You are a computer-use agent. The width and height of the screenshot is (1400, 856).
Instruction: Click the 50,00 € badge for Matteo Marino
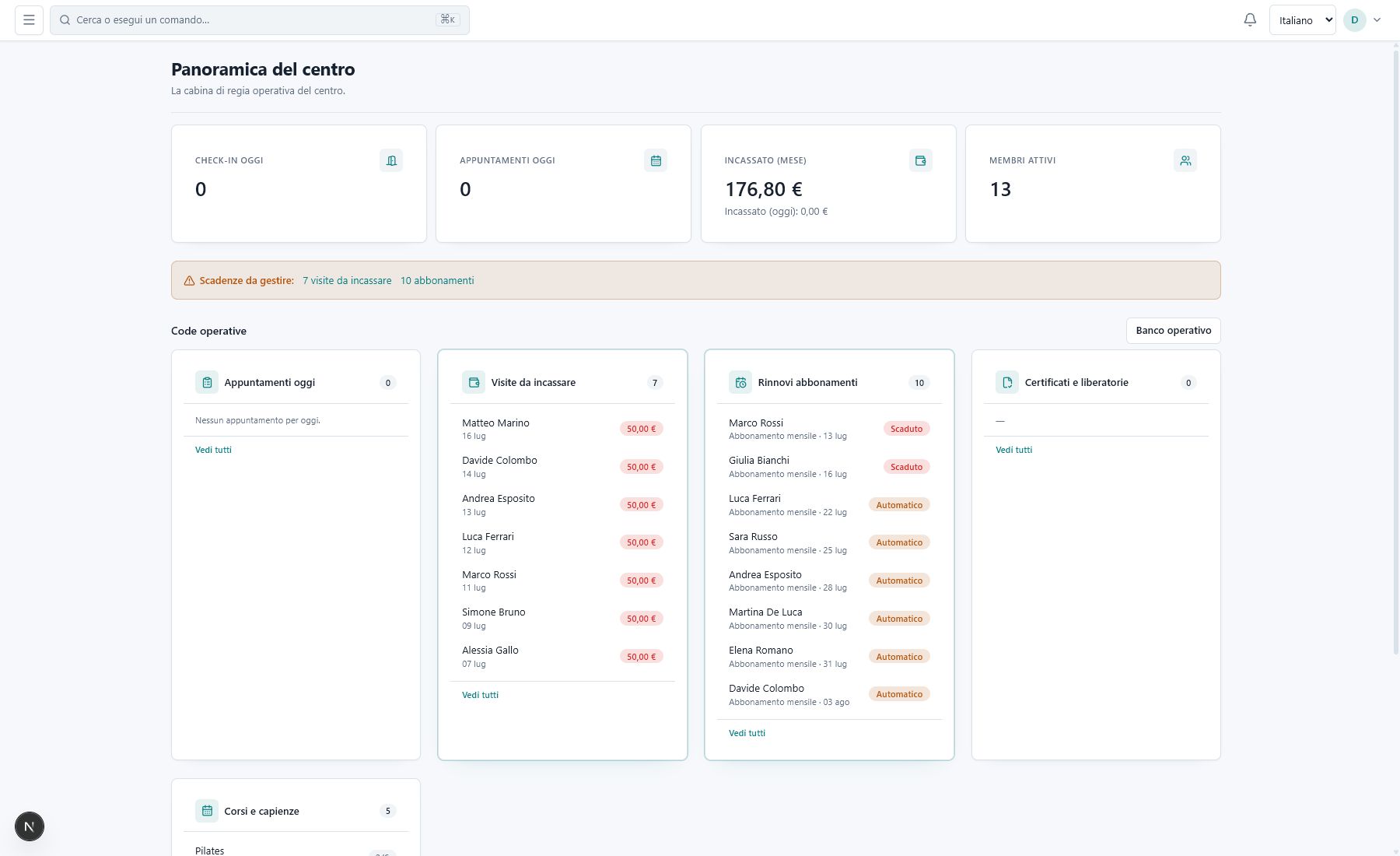point(641,429)
